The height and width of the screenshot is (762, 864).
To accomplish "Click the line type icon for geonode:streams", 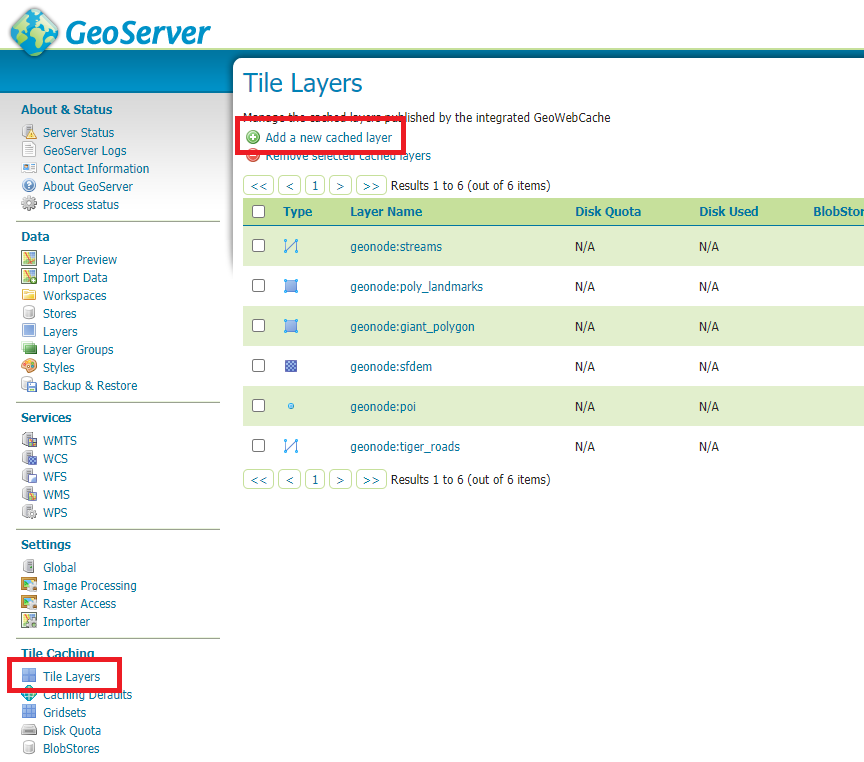I will (291, 246).
